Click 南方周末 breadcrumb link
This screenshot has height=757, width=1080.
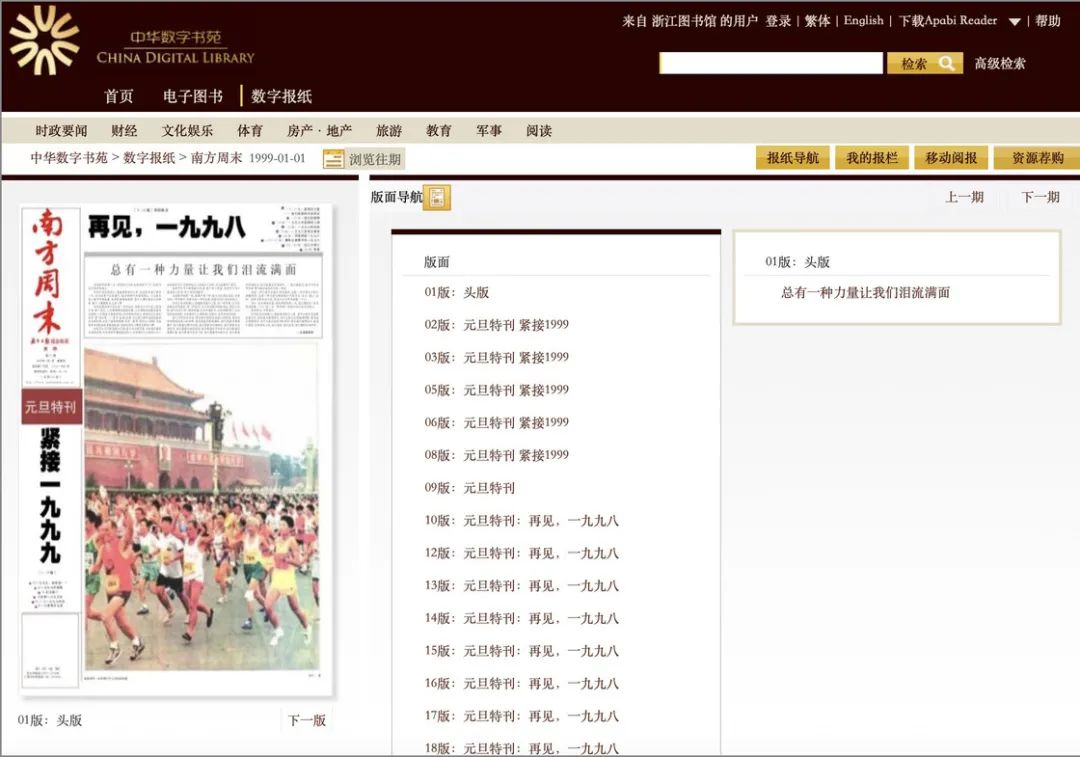click(x=216, y=158)
